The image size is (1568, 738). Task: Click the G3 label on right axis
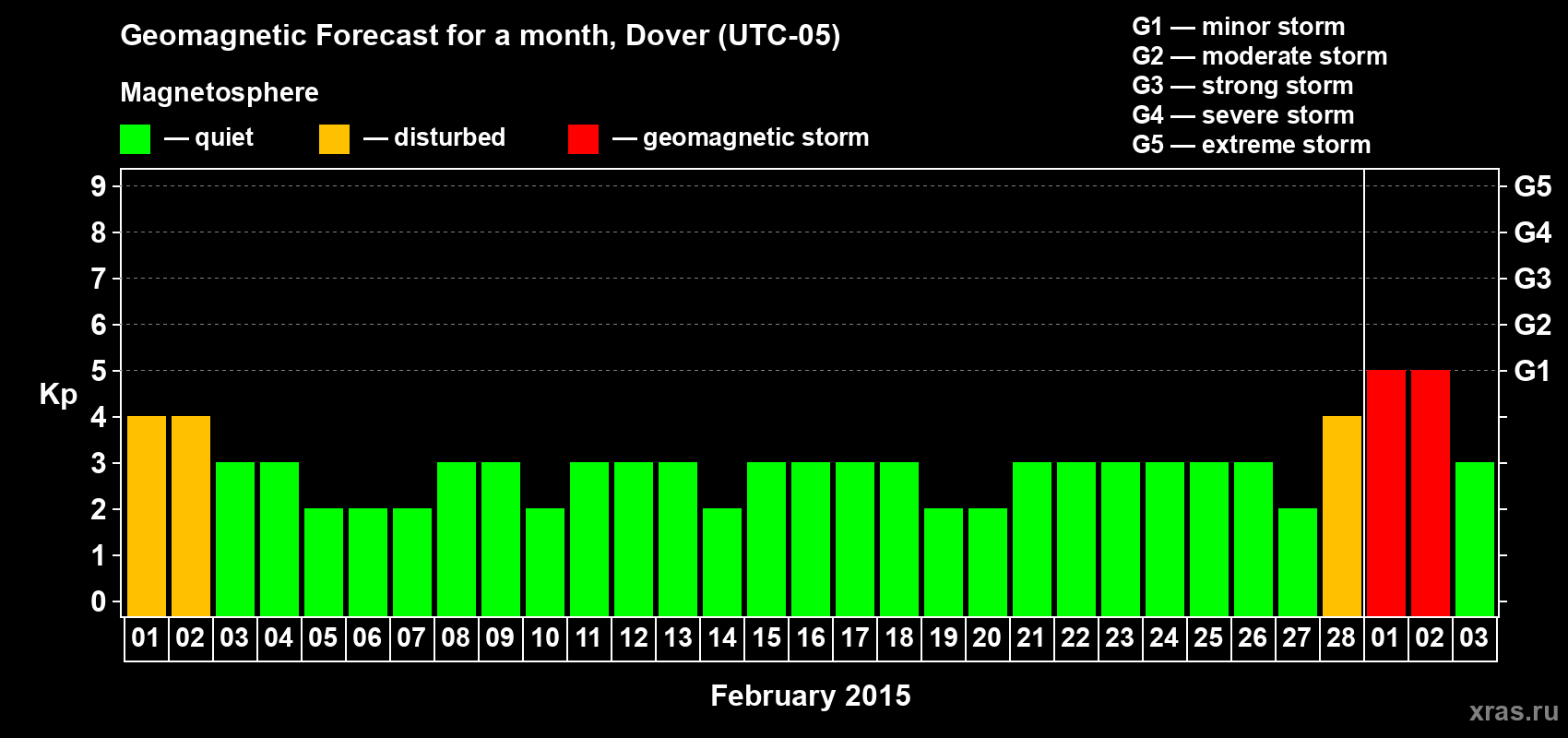(x=1533, y=279)
